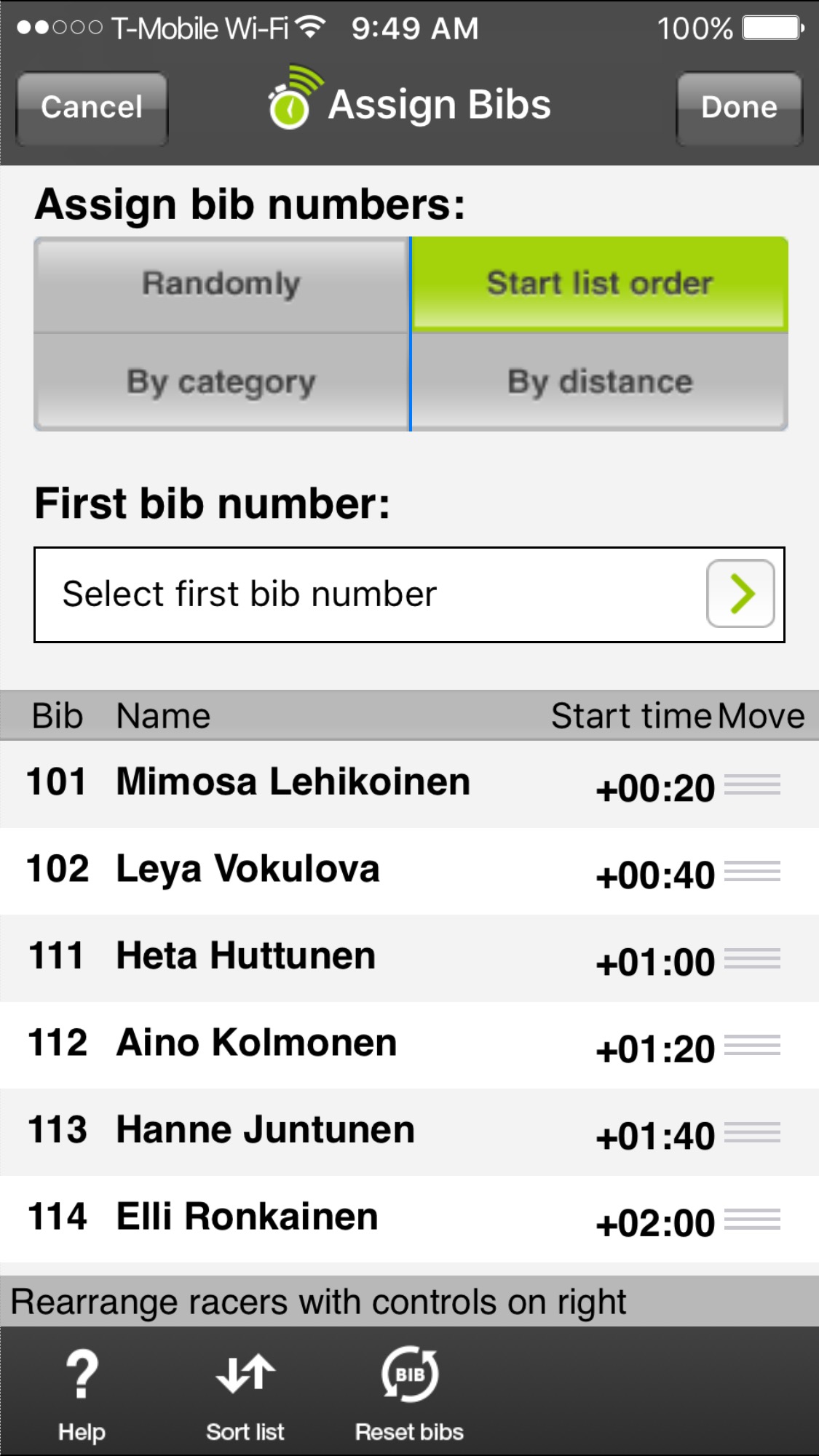Tap reorder handle for Heta Huttunen

coord(752,959)
